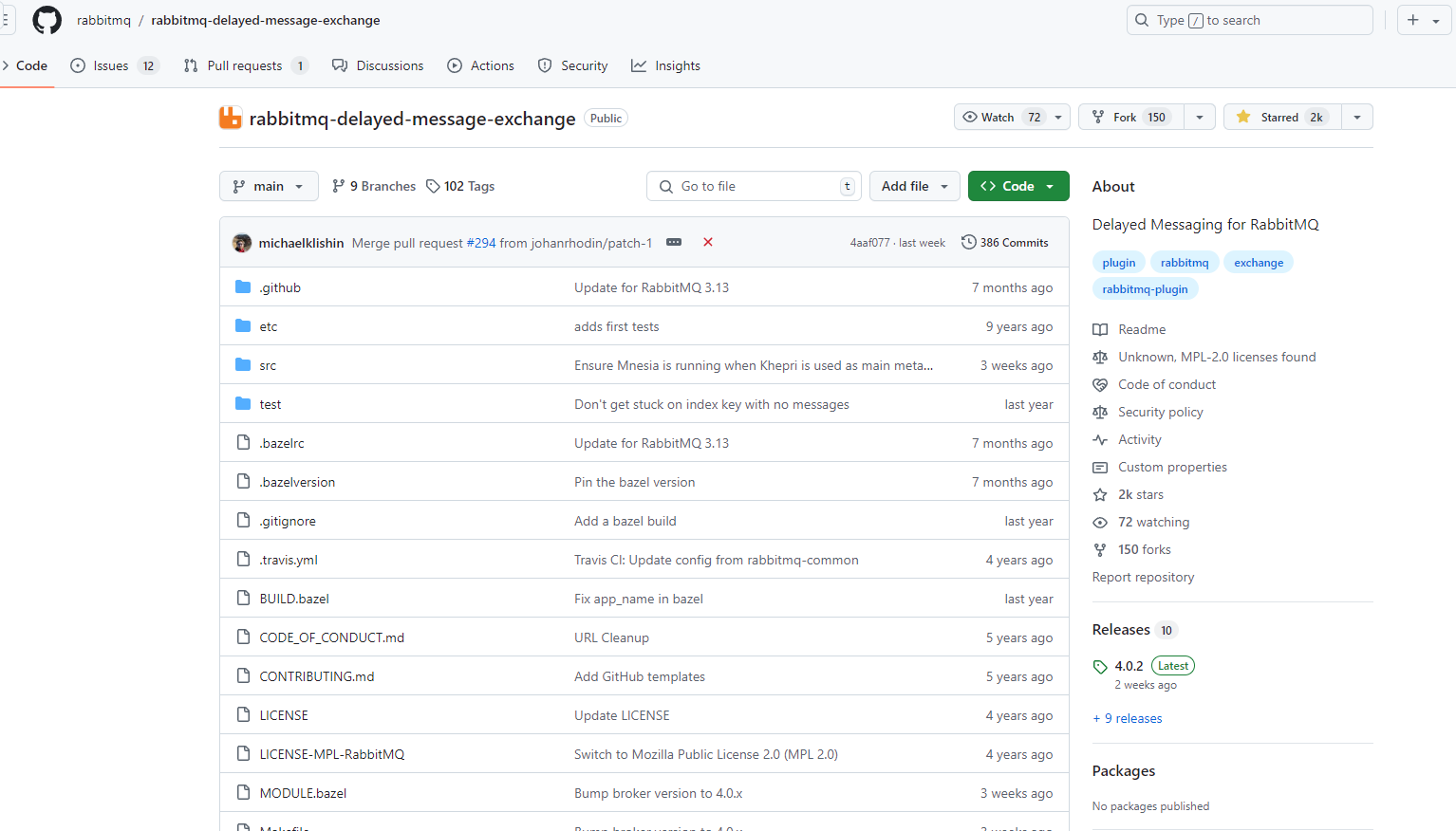Viewport: 1456px width, 831px height.
Task: Click the tag icon next to 4.0.2 release
Action: click(x=1100, y=666)
